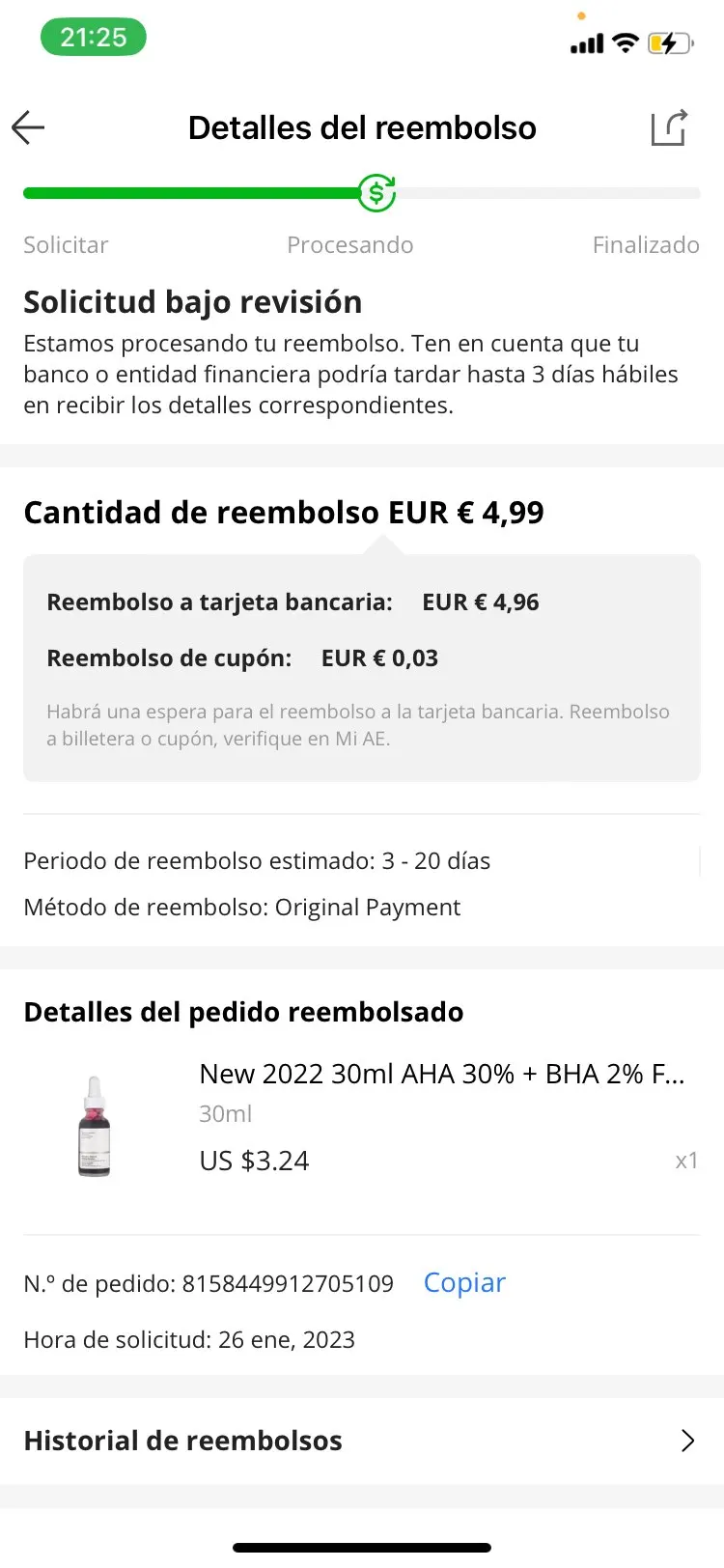The image size is (724, 1568).
Task: Tap the battery charging indicator
Action: 670,42
